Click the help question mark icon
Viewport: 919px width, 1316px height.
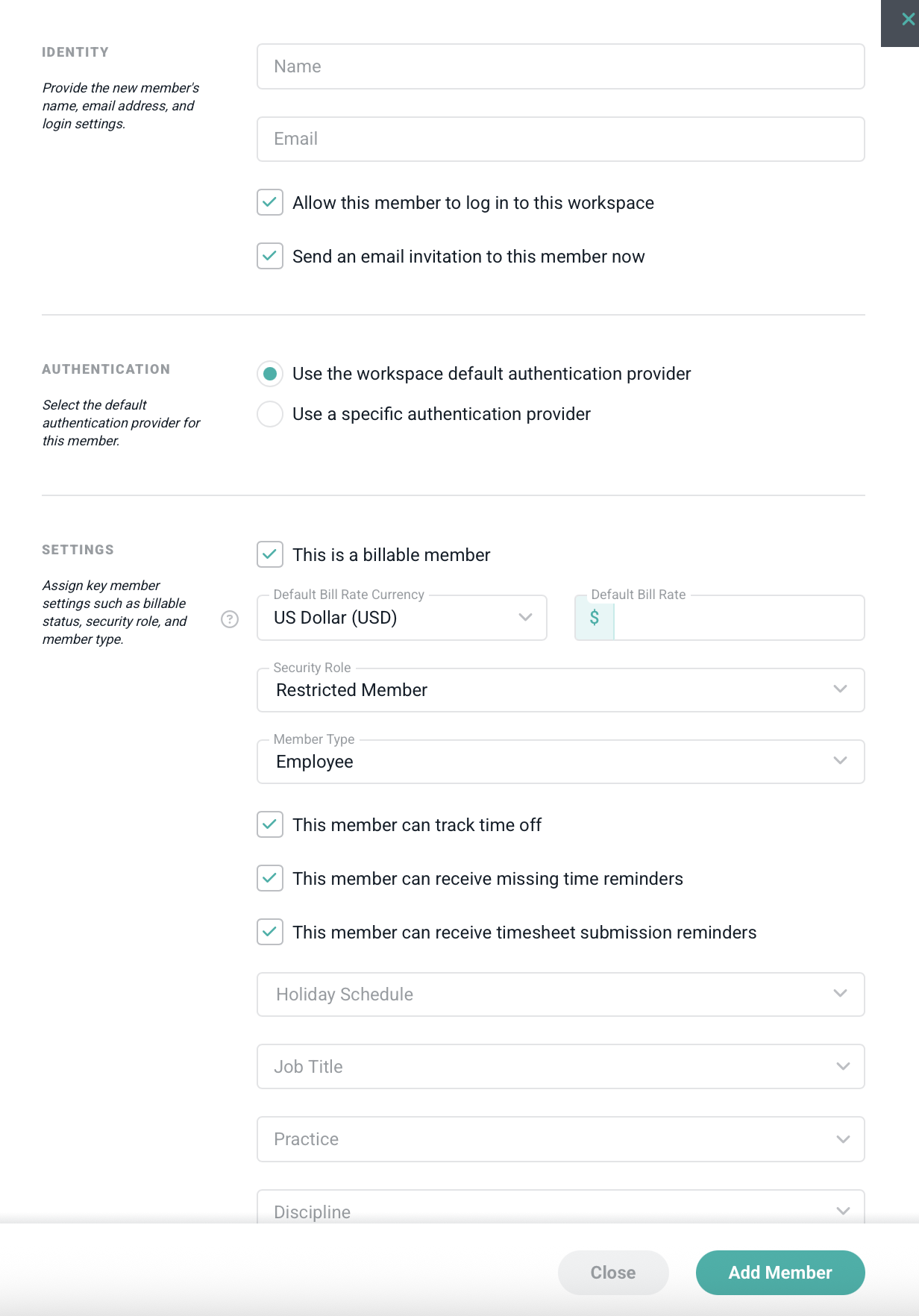(x=230, y=619)
